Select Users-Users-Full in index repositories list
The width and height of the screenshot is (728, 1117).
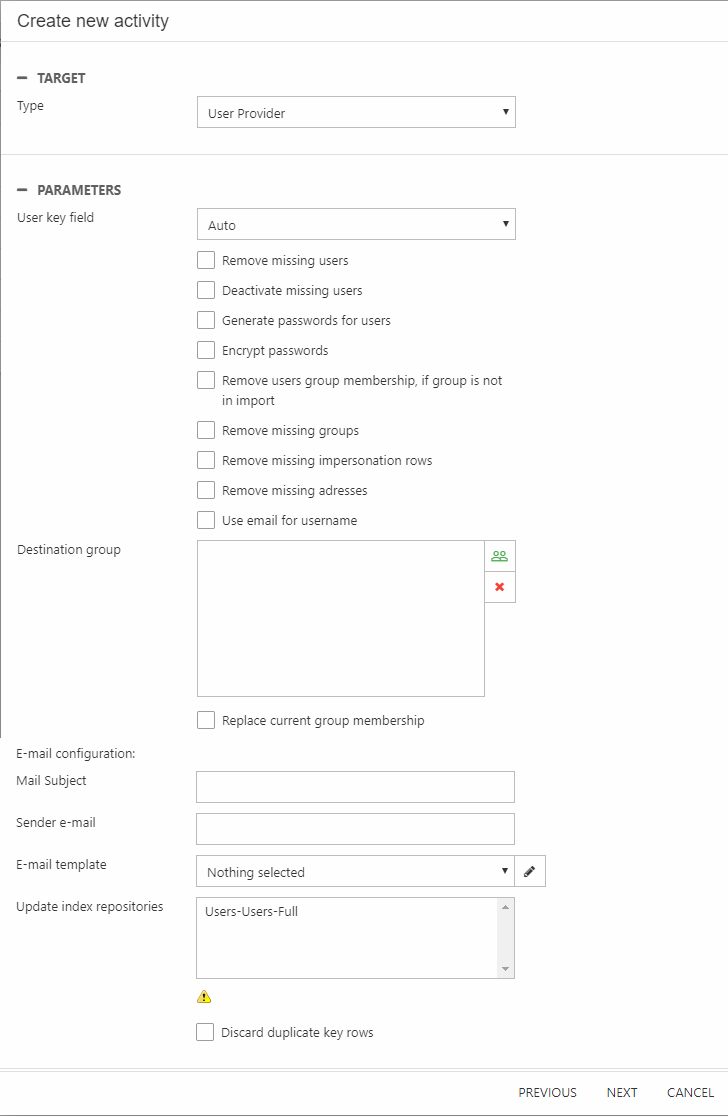click(252, 911)
